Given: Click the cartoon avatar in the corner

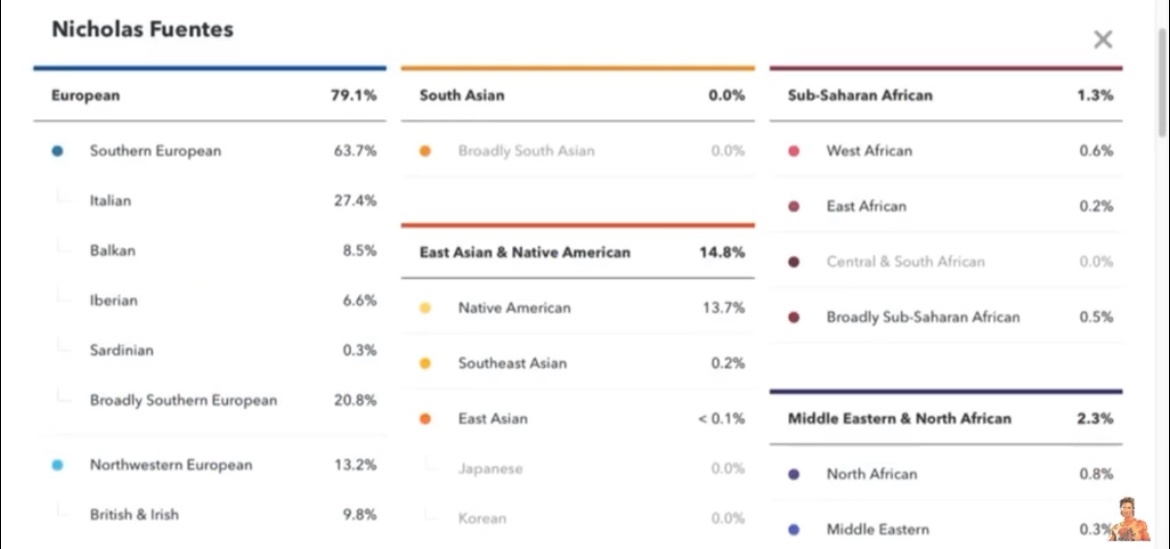Looking at the screenshot, I should point(1130,519).
